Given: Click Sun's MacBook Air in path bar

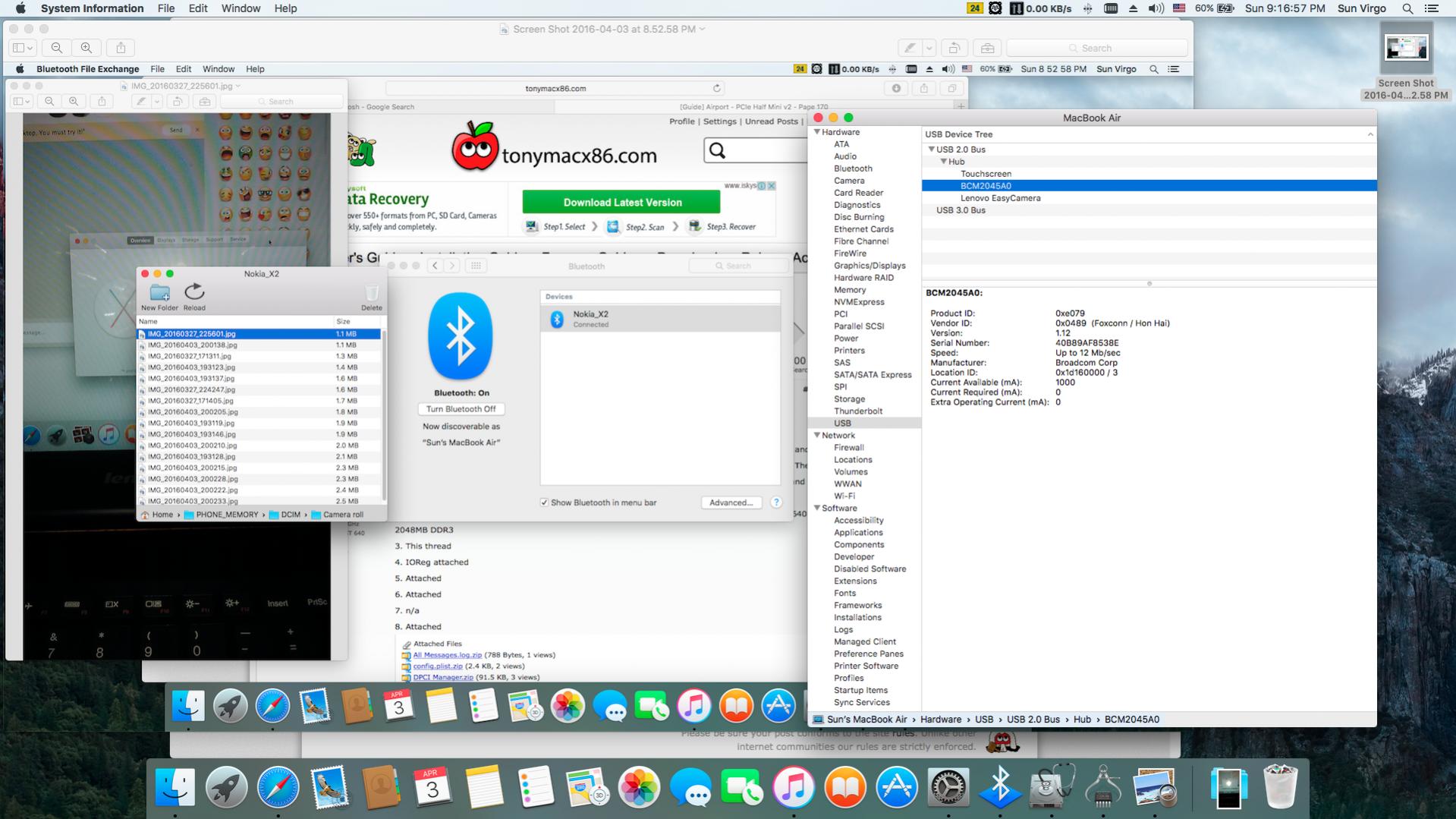Looking at the screenshot, I should point(860,720).
